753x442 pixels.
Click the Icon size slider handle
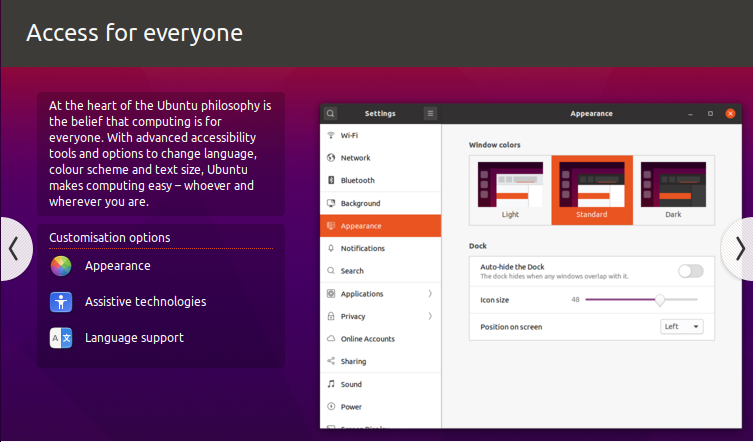(660, 299)
